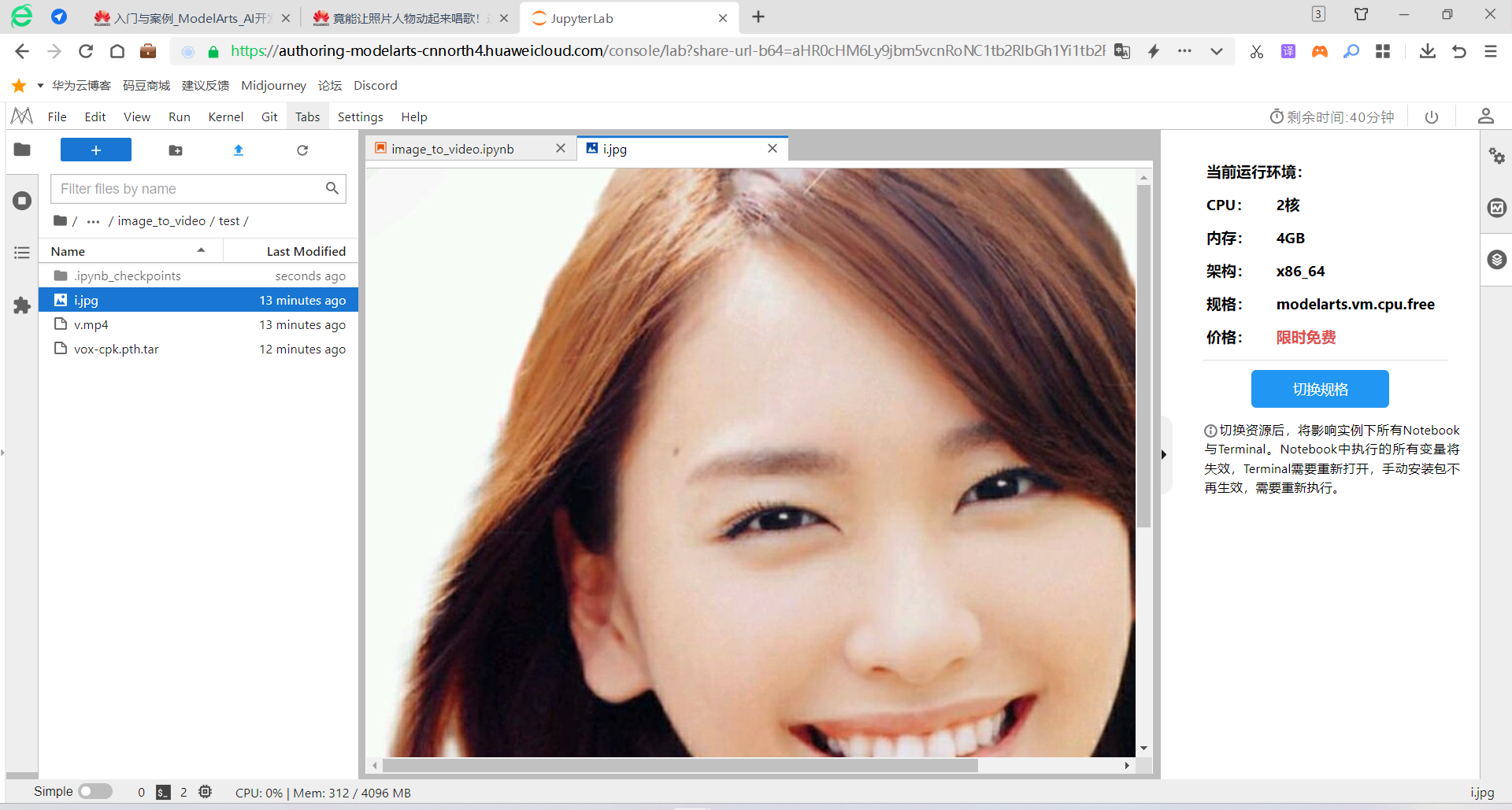Open the Settings menu
This screenshot has height=810, width=1512.
[x=361, y=117]
